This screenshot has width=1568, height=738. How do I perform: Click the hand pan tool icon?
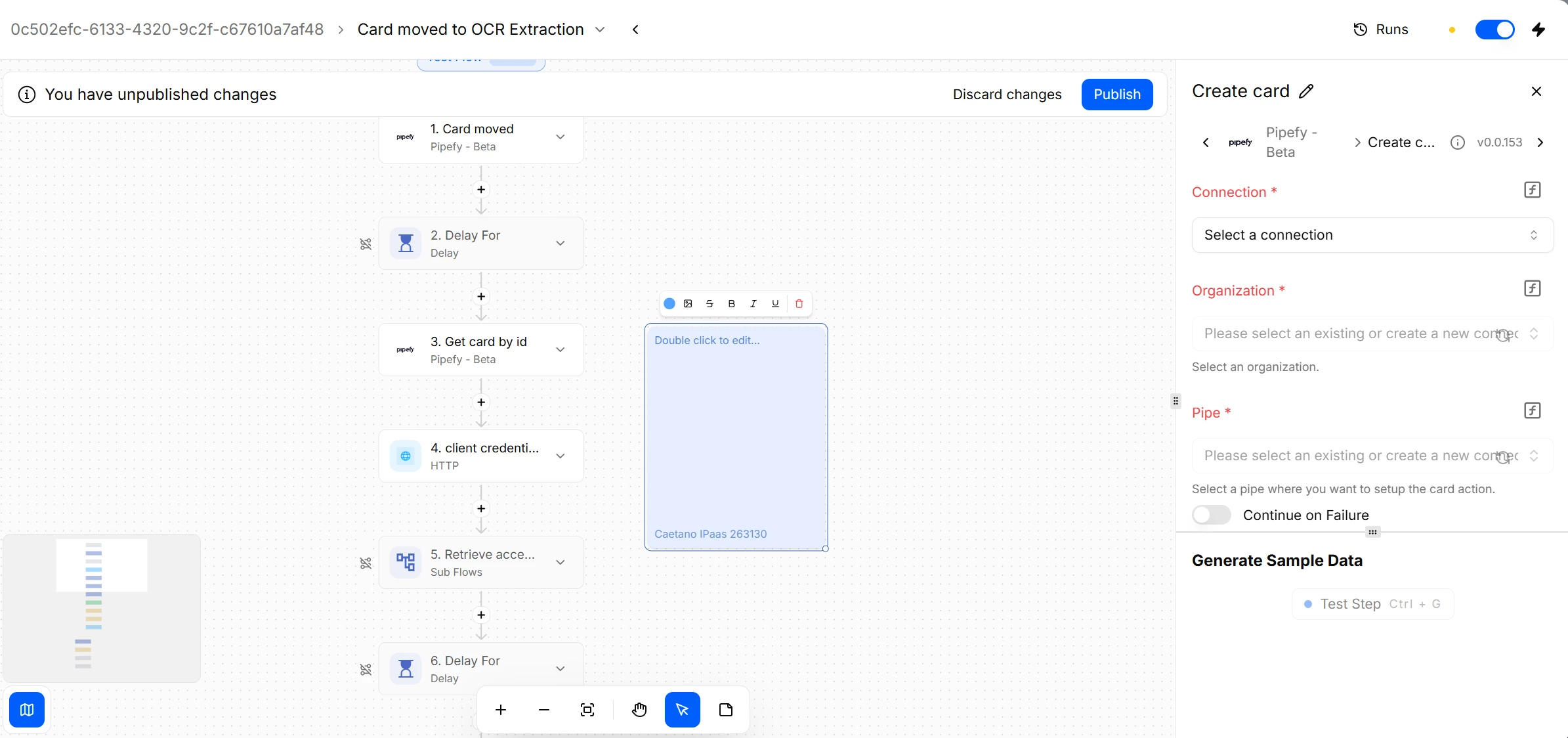(x=639, y=710)
